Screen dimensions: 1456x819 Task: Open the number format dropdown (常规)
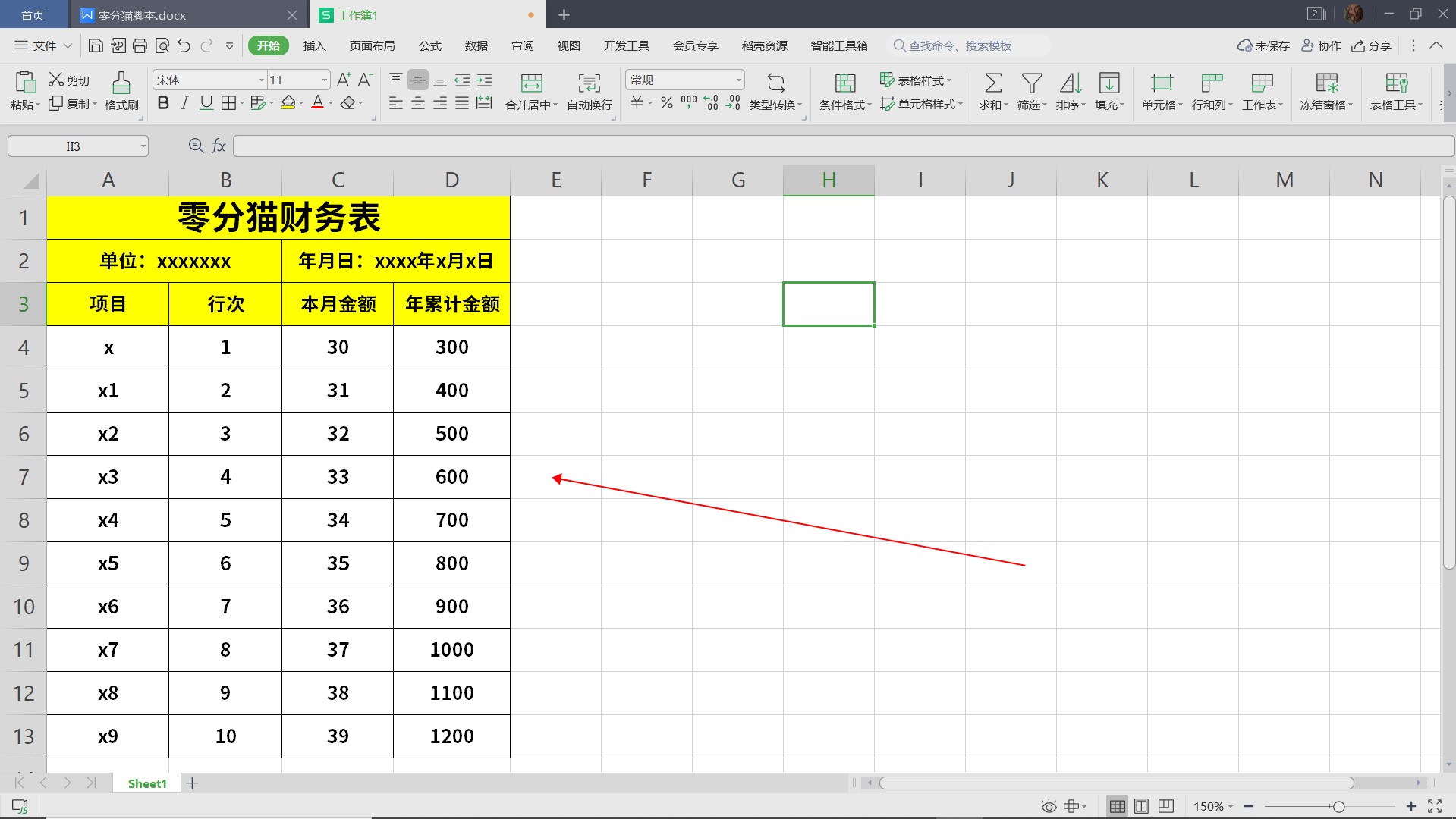click(x=738, y=80)
